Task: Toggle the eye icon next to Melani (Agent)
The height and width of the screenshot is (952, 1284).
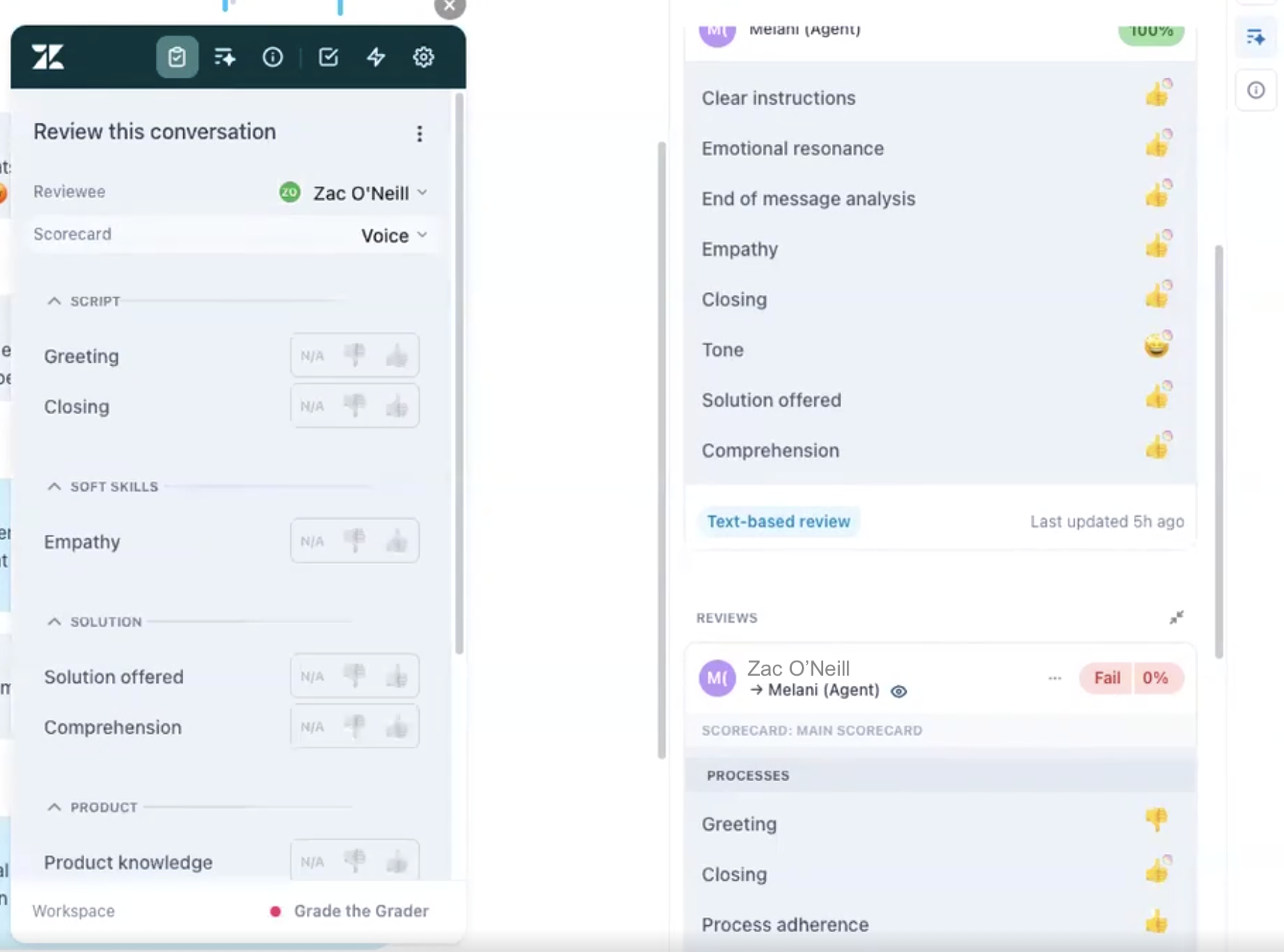Action: (899, 691)
